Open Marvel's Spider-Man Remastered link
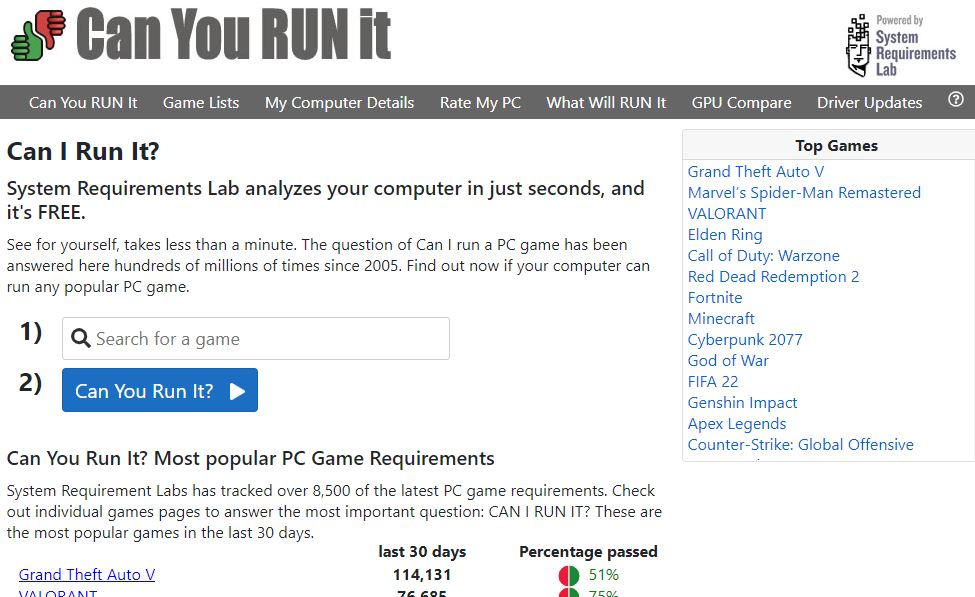 804,193
